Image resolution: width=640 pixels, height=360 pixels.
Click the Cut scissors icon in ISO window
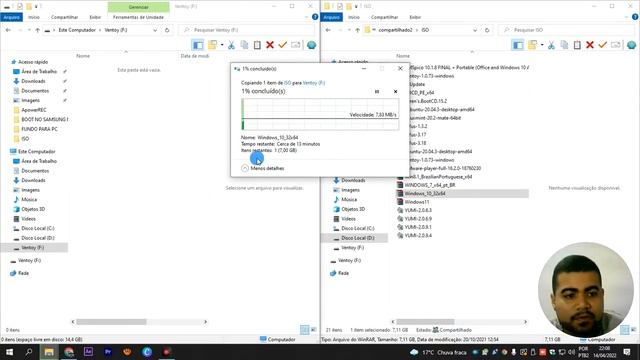[x=551, y=45]
